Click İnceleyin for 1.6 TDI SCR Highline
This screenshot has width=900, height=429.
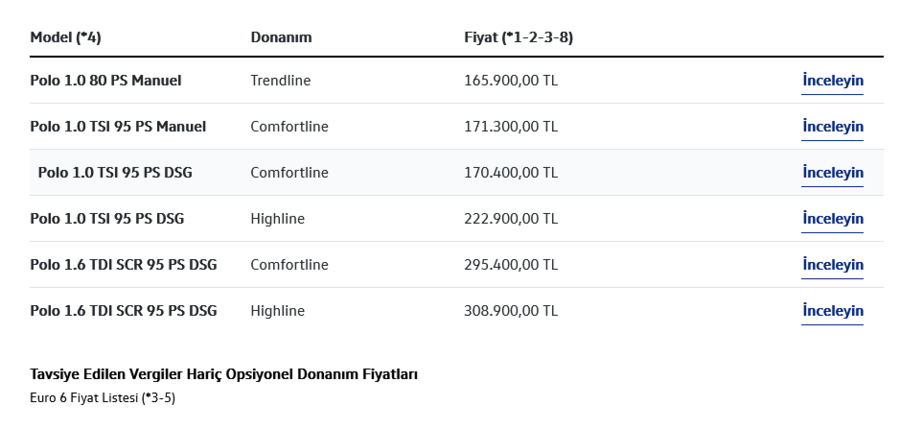832,311
